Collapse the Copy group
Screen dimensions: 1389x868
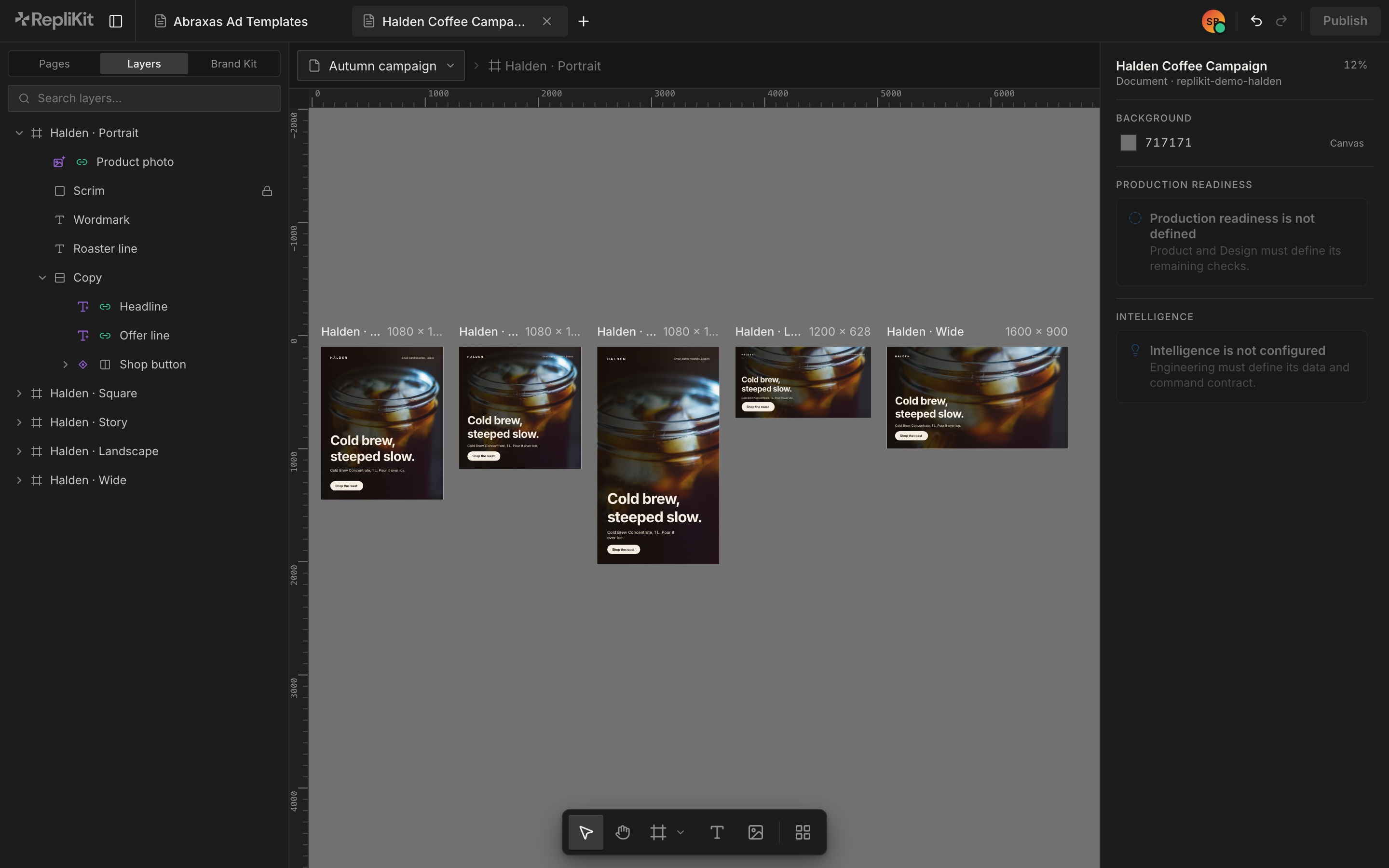pyautogui.click(x=42, y=278)
